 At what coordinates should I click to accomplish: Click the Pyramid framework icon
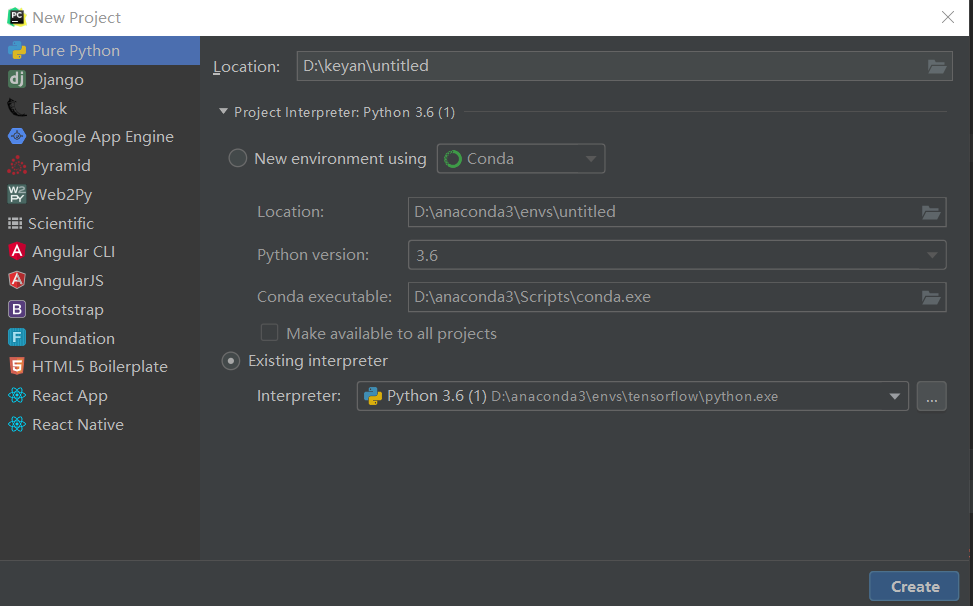16,166
